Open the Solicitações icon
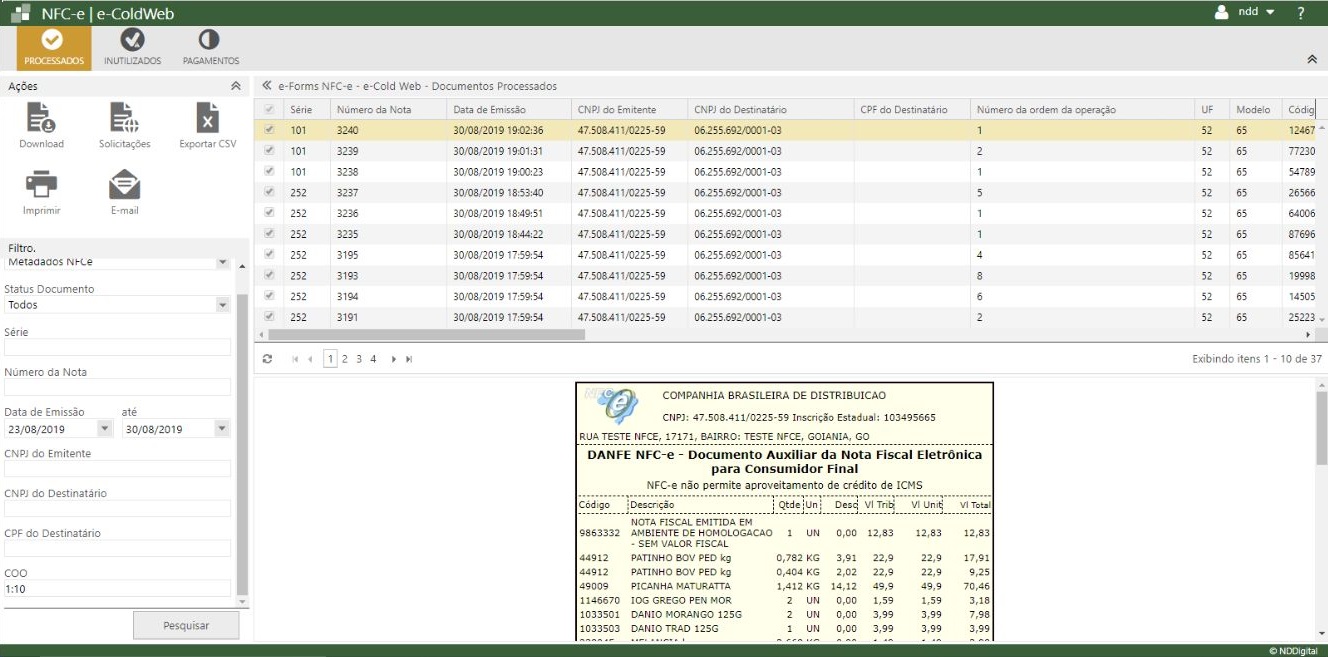1328x657 pixels. pyautogui.click(x=124, y=119)
